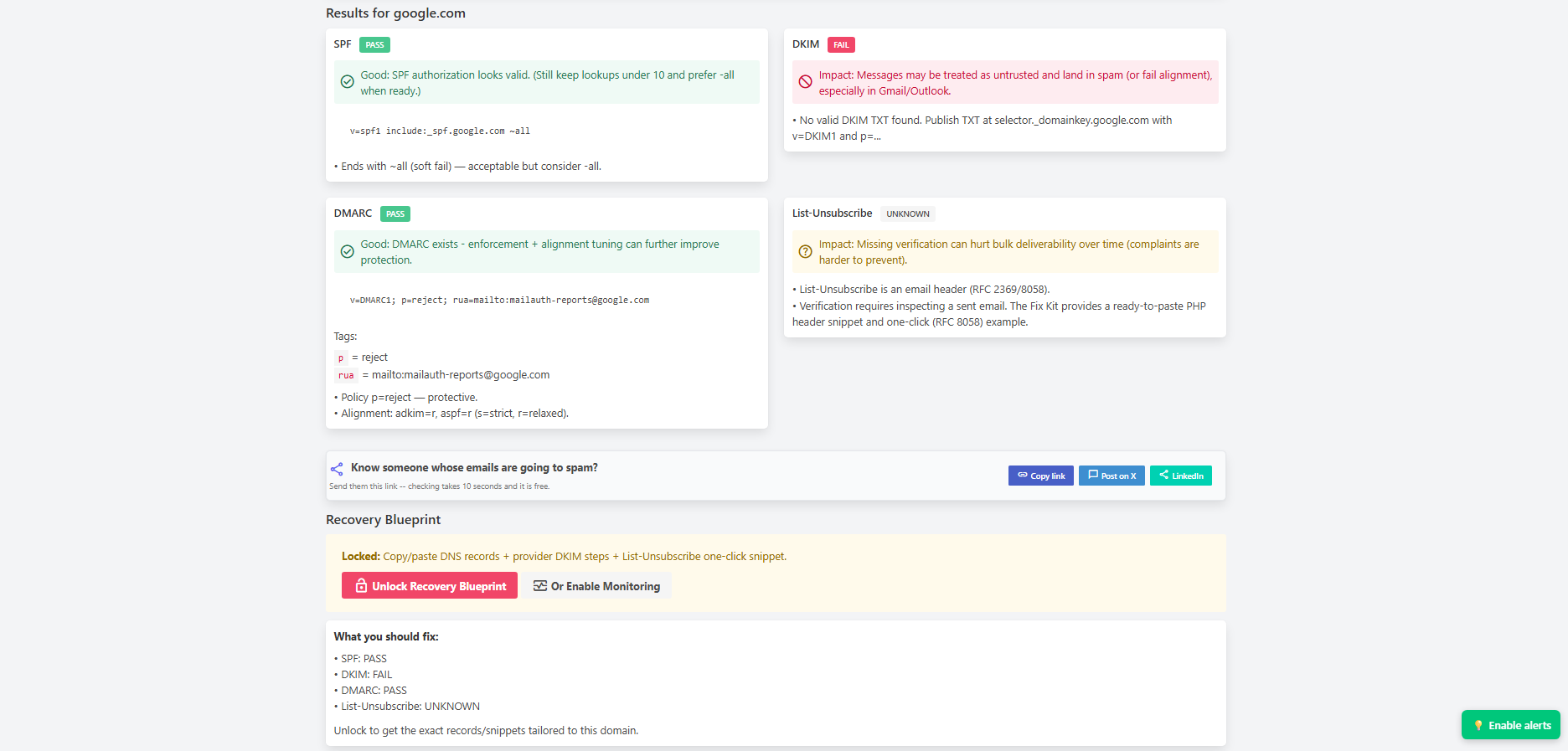This screenshot has height=751, width=1568.
Task: Click the SPF green checkmark icon
Action: (x=347, y=82)
